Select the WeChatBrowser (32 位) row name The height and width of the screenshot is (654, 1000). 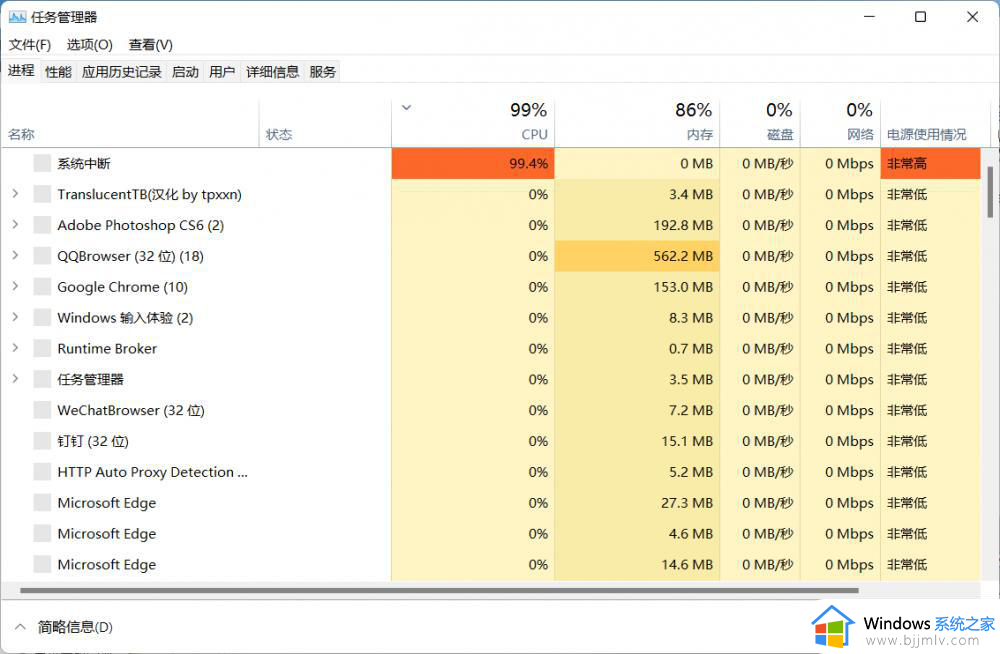[x=131, y=410]
